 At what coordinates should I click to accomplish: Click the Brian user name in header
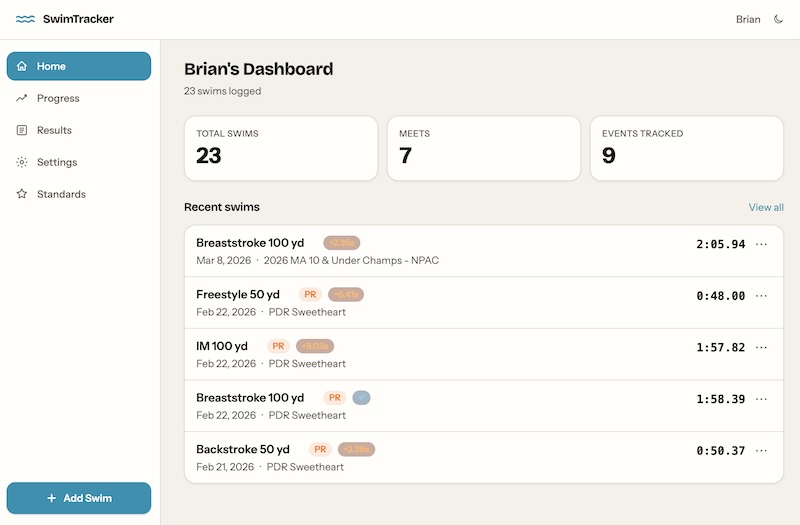point(747,19)
